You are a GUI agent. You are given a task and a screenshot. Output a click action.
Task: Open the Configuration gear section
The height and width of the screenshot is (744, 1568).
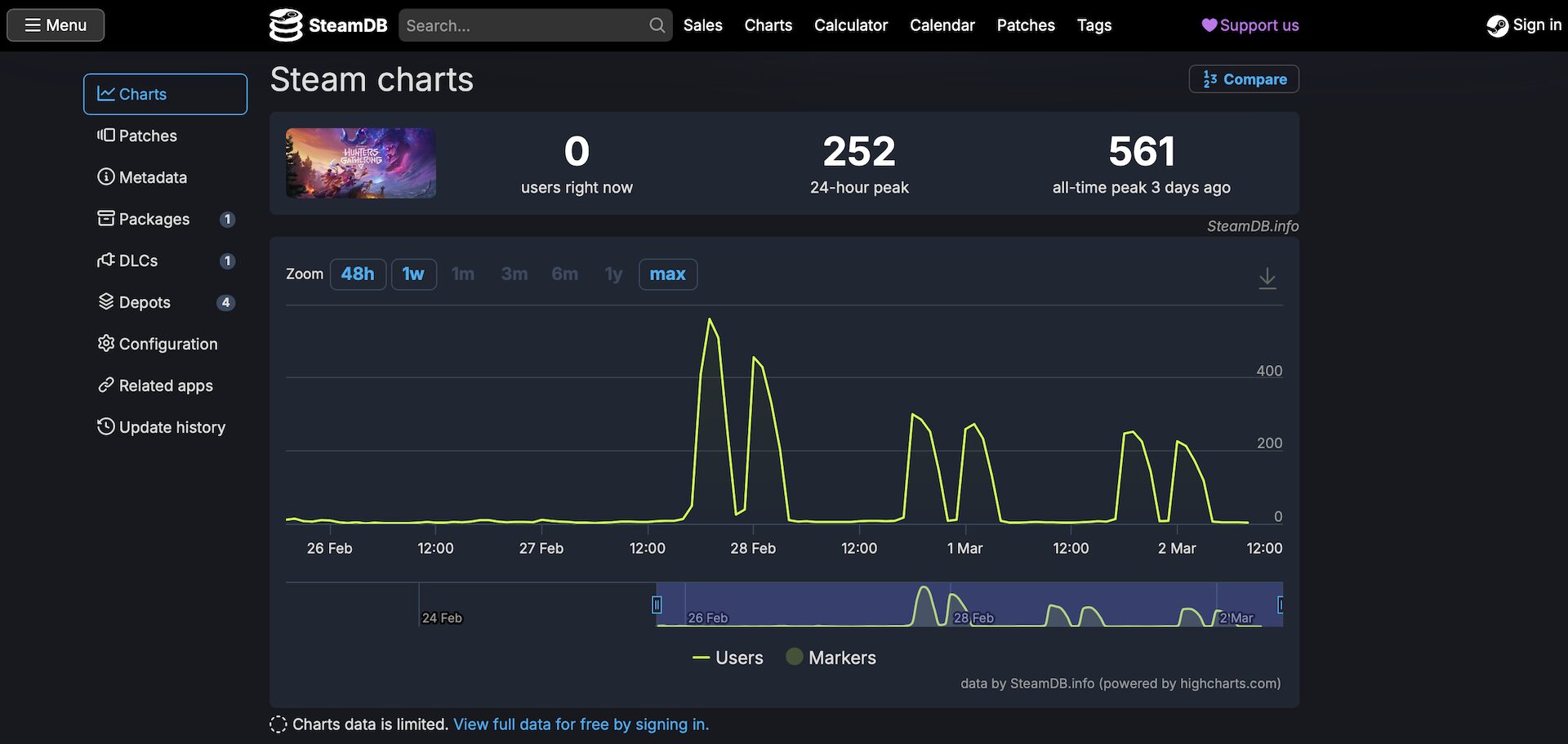point(158,344)
